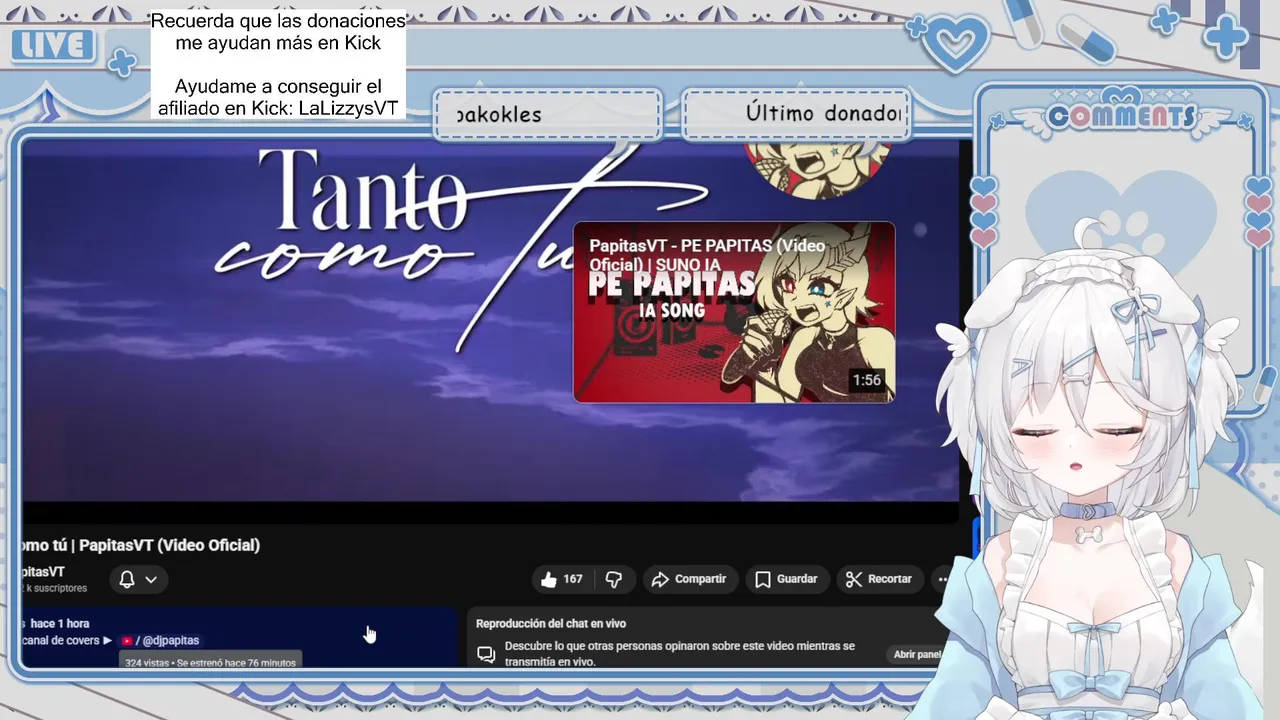Click 'Reproducción del chat en vivo' heading
1280x720 pixels.
(x=551, y=623)
